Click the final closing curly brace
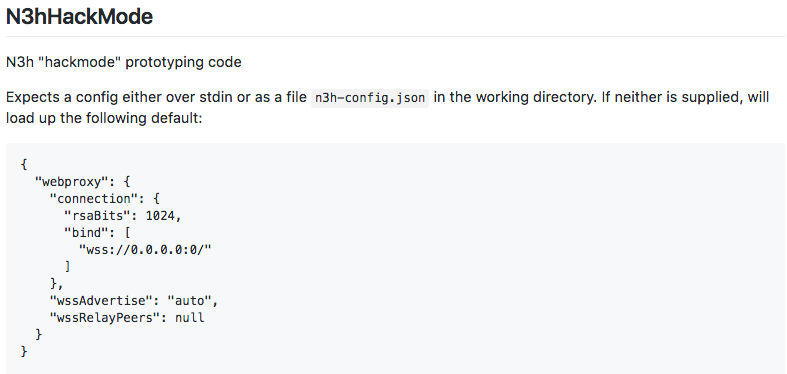The height and width of the screenshot is (374, 787). coord(24,351)
